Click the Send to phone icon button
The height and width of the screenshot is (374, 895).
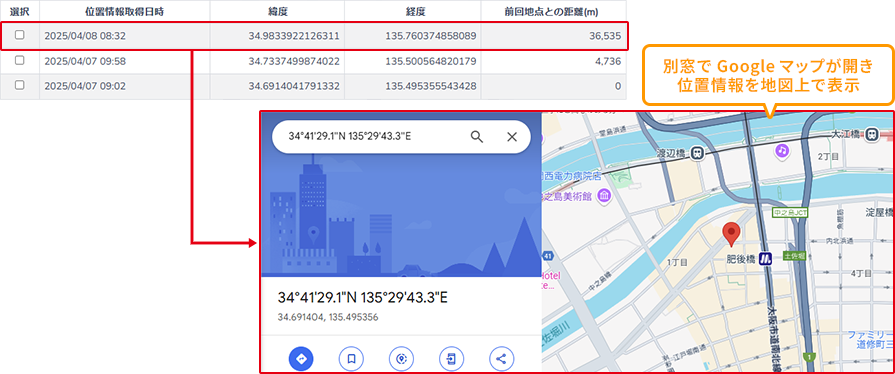pyautogui.click(x=451, y=359)
